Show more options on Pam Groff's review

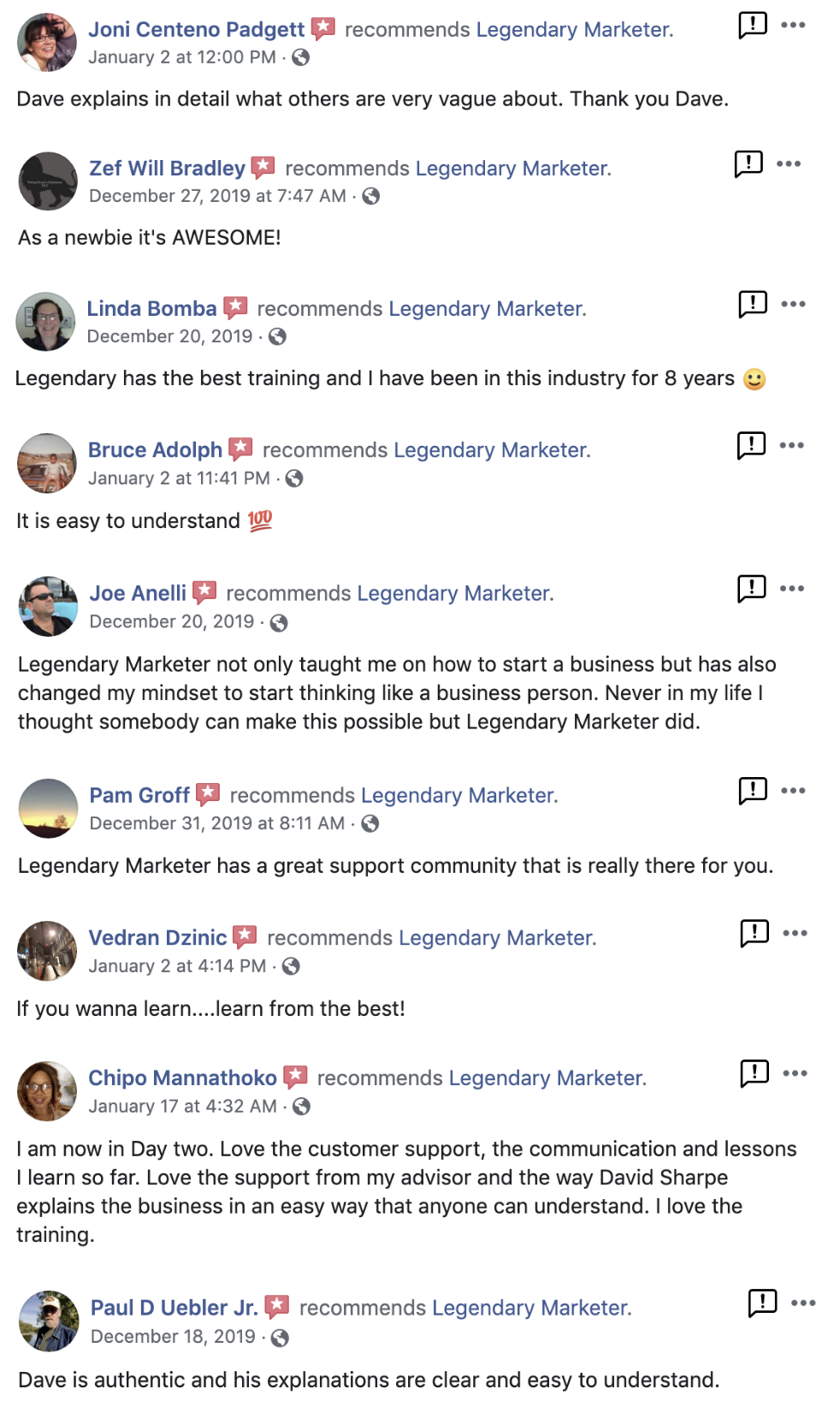click(793, 790)
